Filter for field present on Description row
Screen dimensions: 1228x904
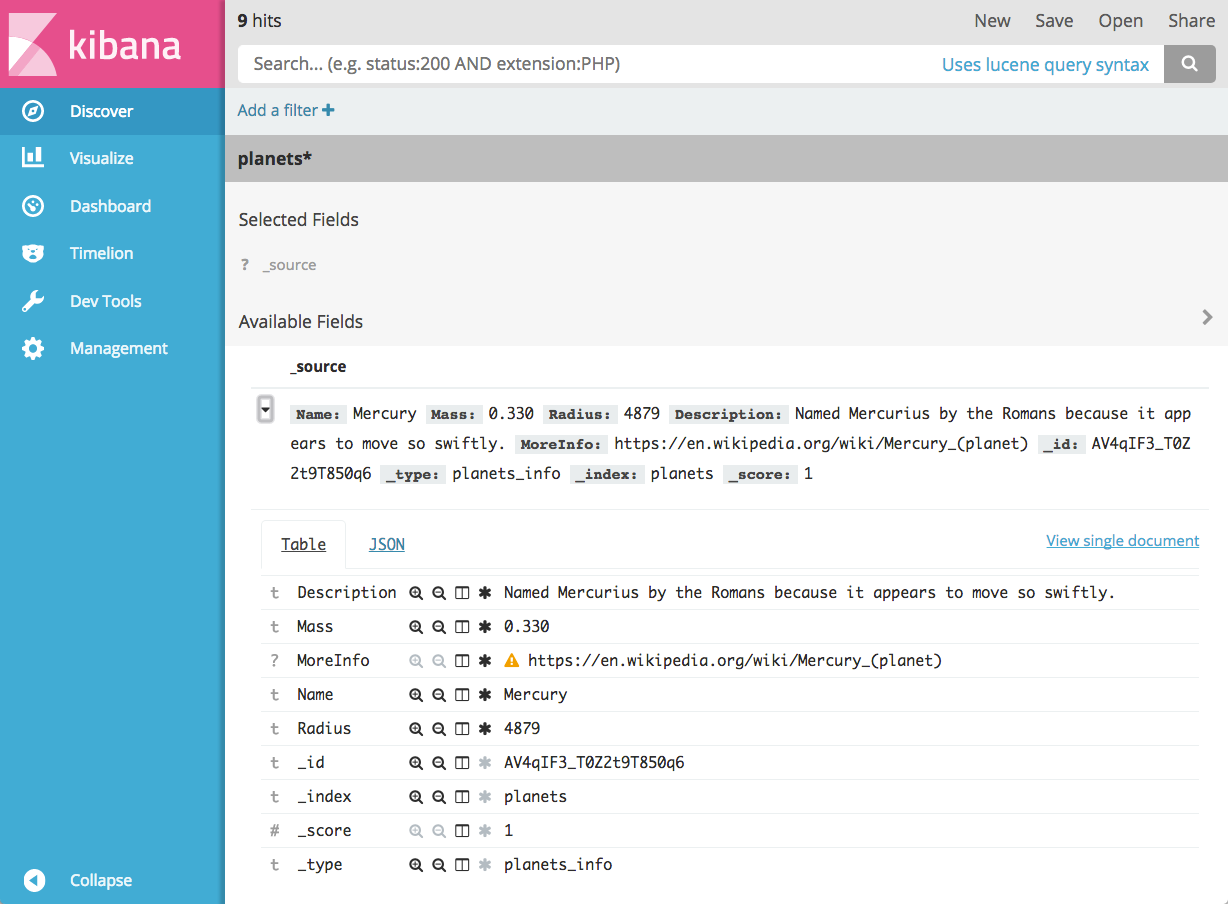(485, 593)
